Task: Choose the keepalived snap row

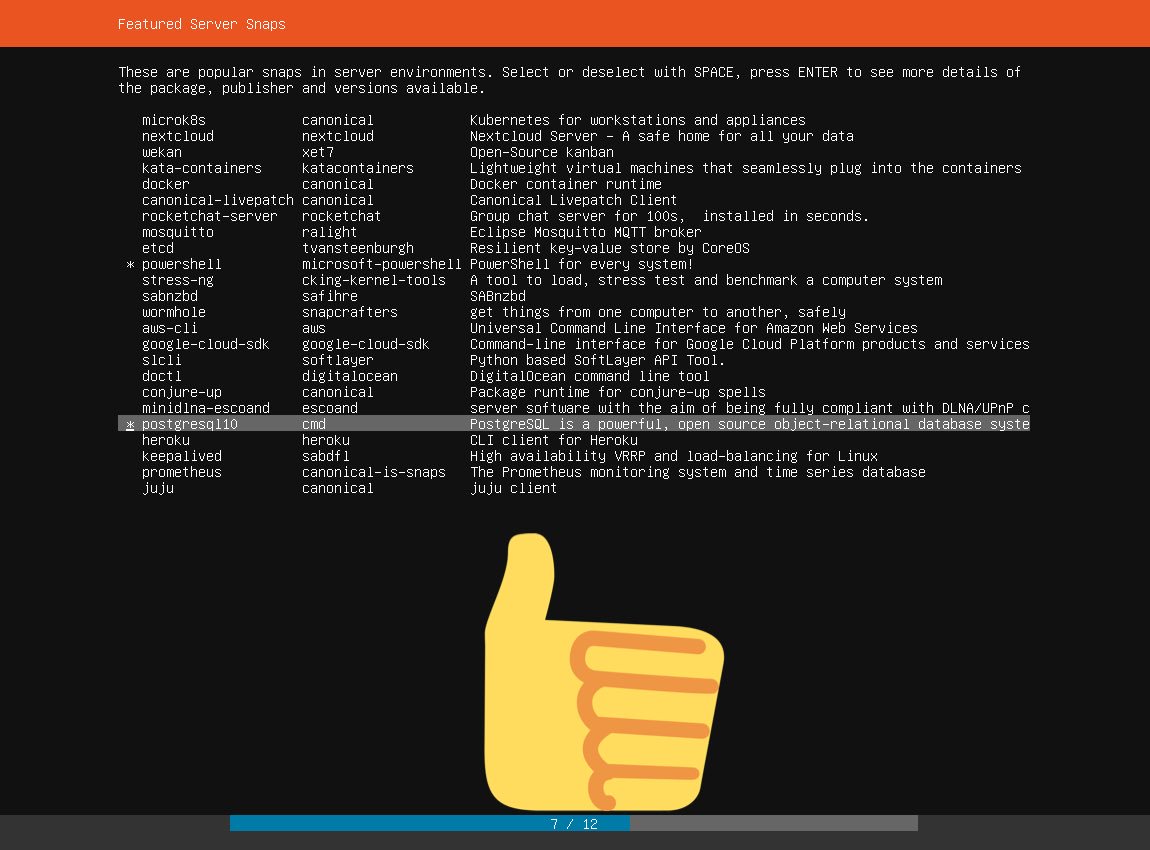Action: click(574, 456)
